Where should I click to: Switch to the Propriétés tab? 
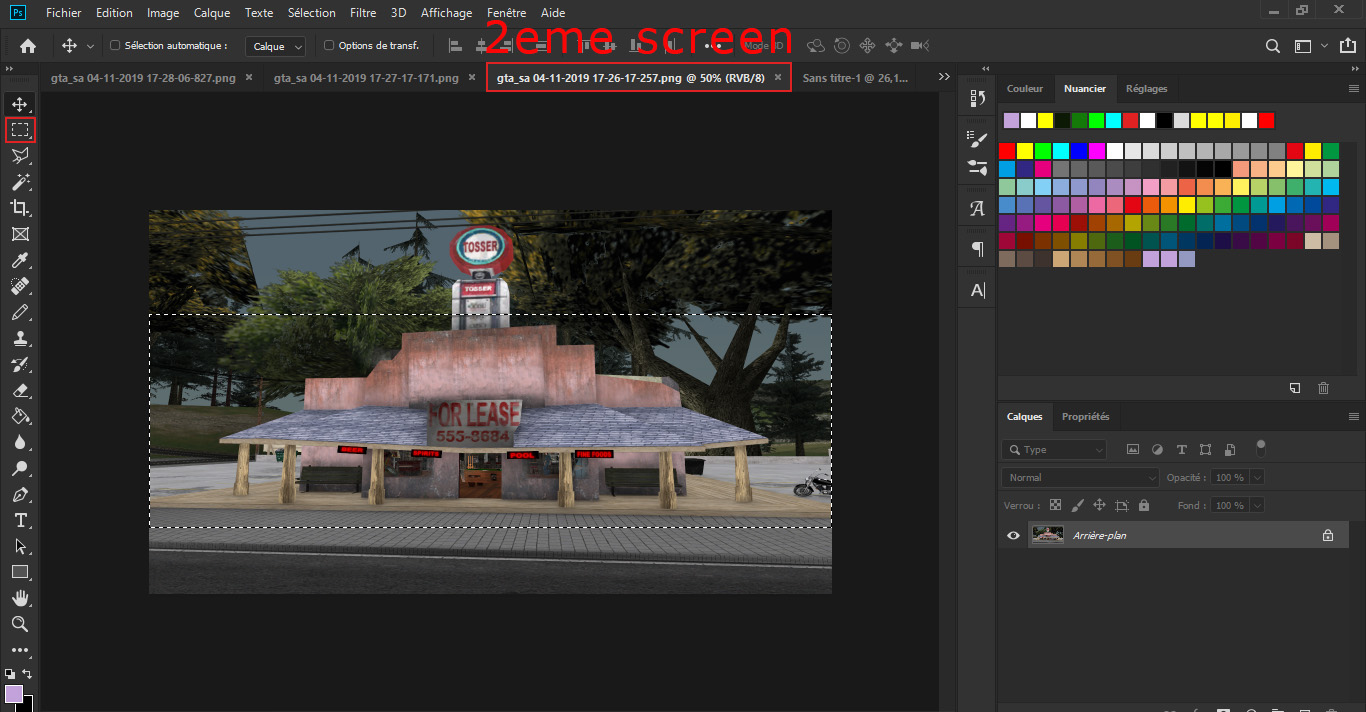(x=1085, y=417)
